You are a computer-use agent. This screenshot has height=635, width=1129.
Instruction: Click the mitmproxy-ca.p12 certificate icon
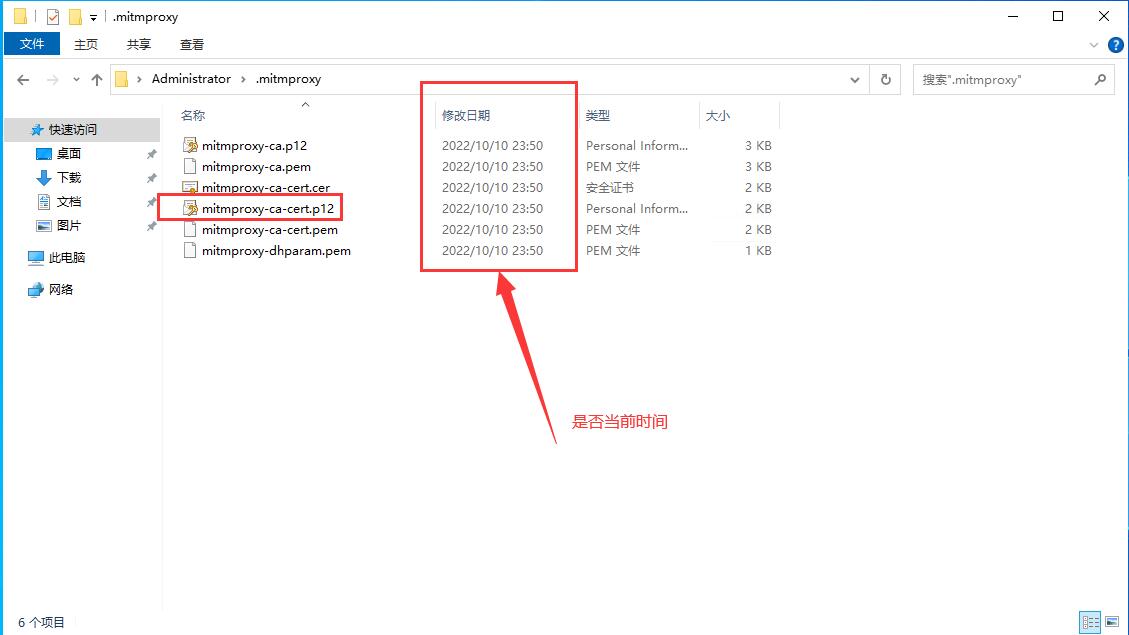tap(190, 145)
